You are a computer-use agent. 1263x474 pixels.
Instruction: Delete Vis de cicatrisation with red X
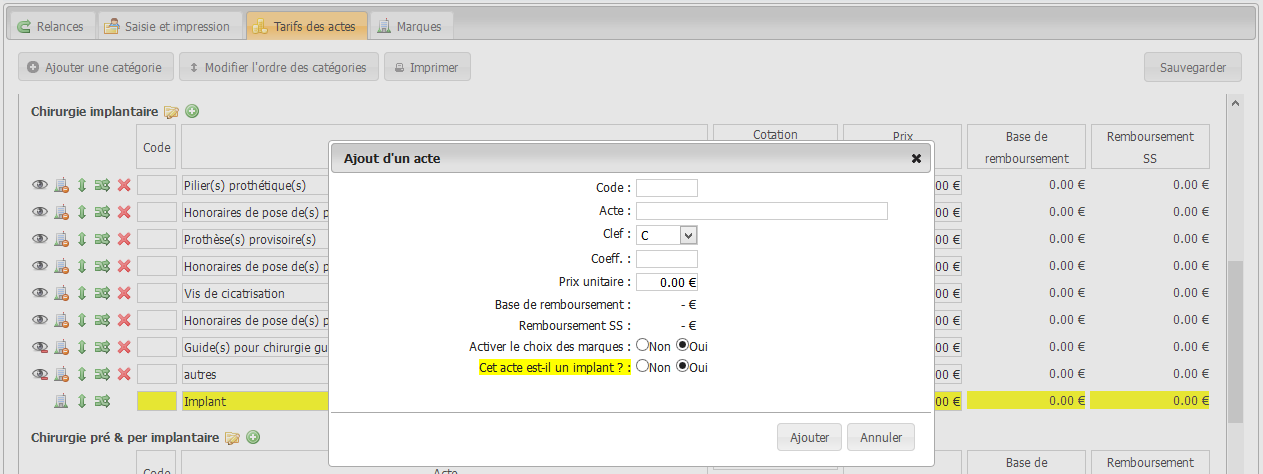point(124,293)
